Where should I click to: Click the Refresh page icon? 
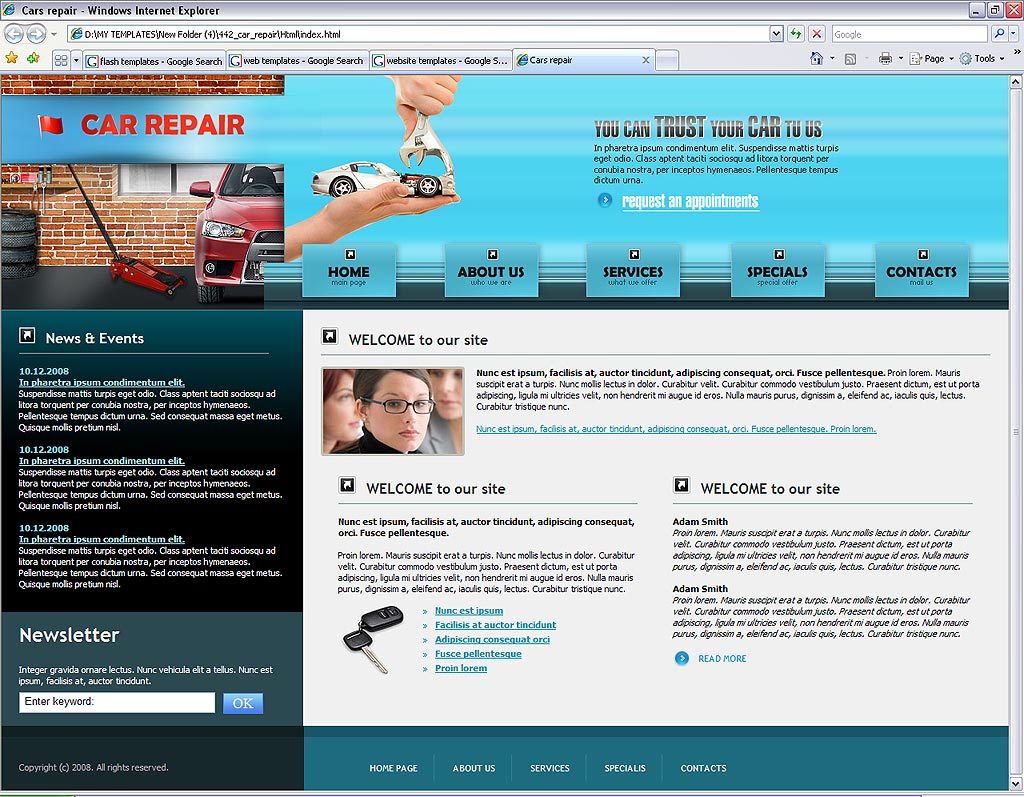[796, 34]
